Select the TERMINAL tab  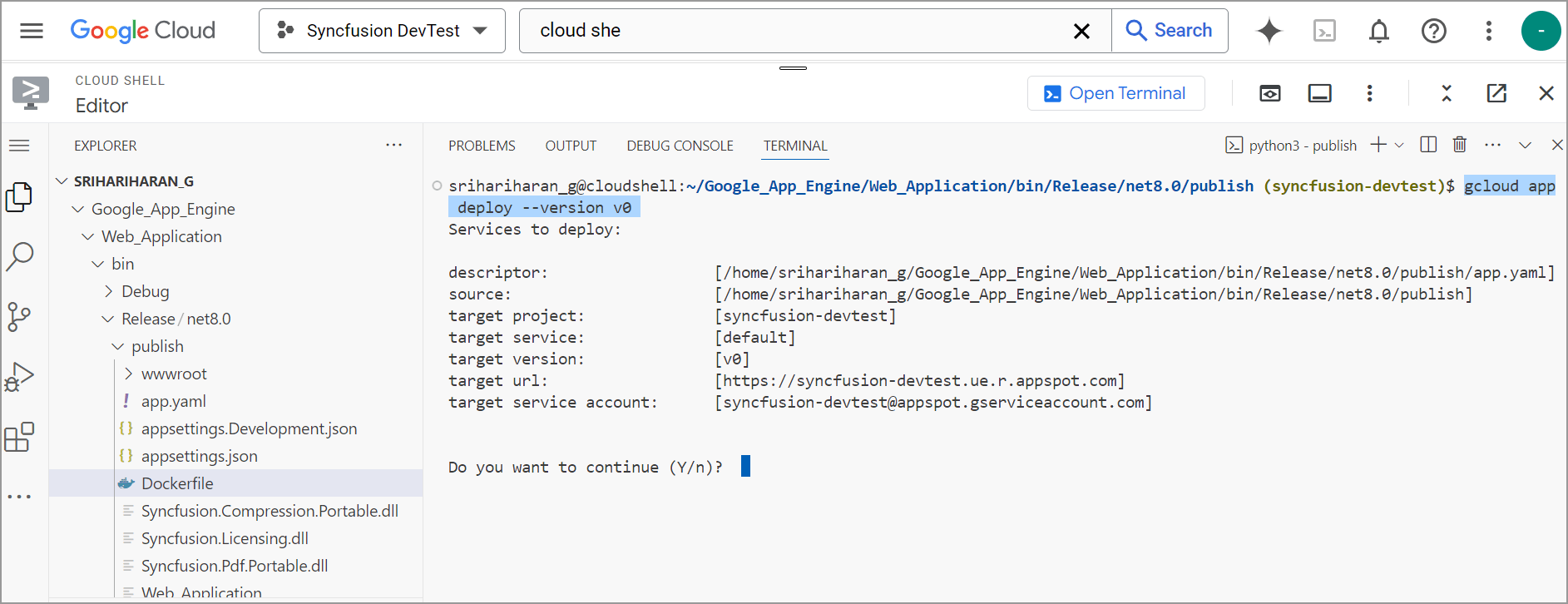795,146
